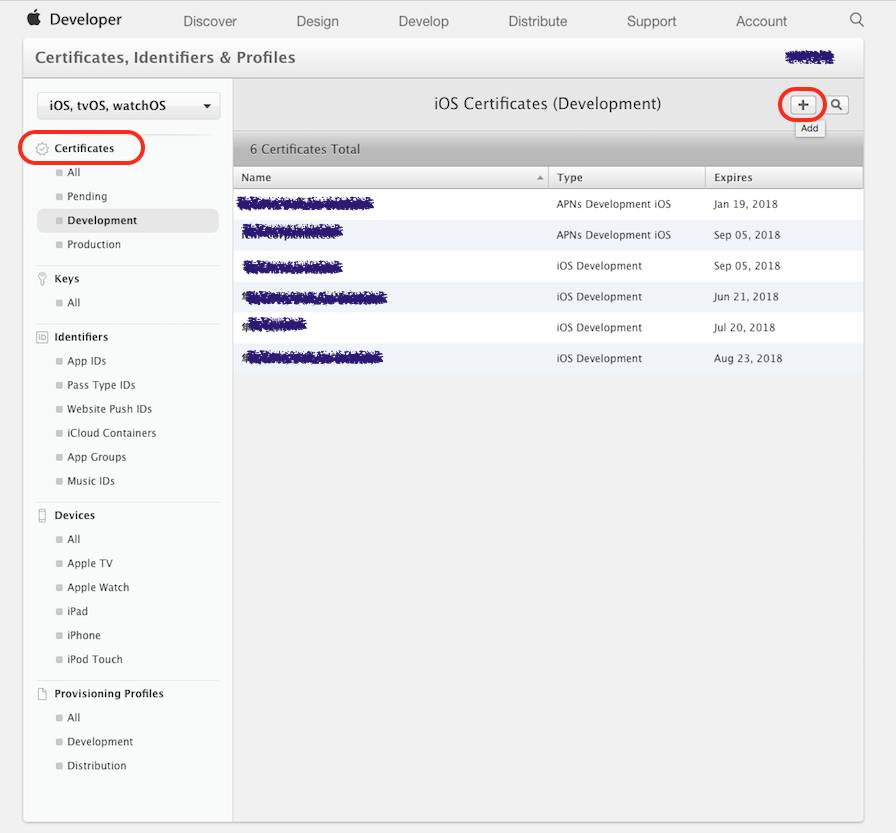
Task: Select certificate expiring Jan 19, 2018
Action: [x=548, y=204]
